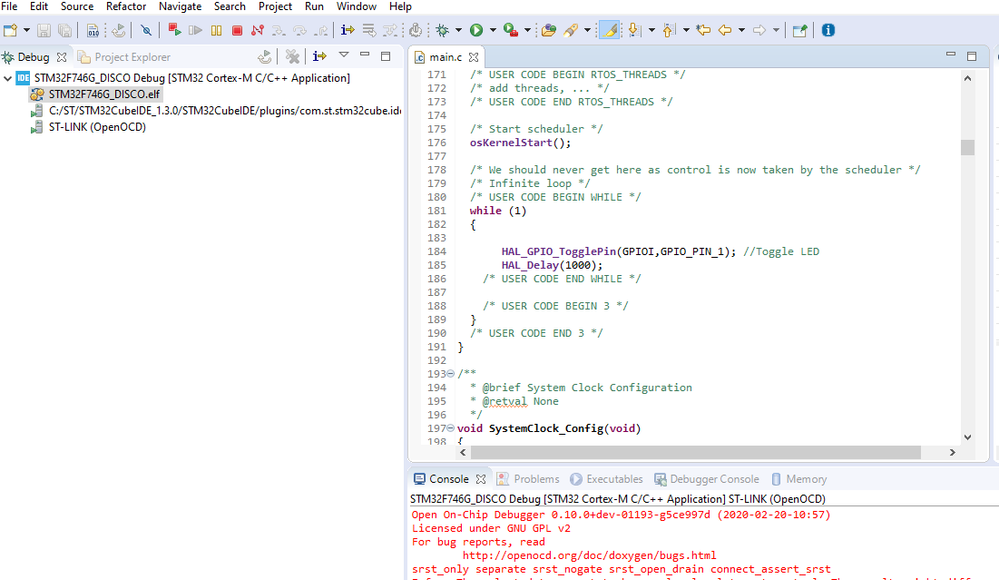999x580 pixels.
Task: Collapse the STM32F746G_DISCO Debug launch node
Action: click(x=8, y=78)
